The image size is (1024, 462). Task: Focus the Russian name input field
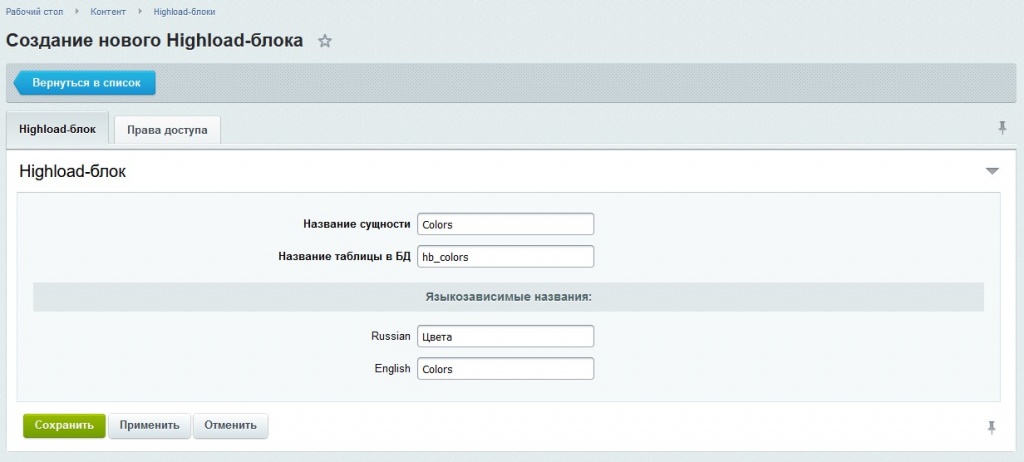pyautogui.click(x=505, y=337)
